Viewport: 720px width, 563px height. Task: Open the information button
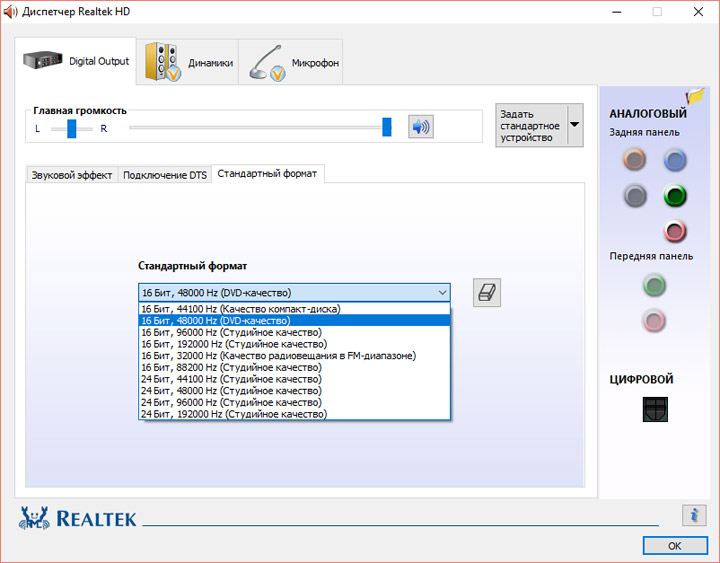tap(694, 515)
